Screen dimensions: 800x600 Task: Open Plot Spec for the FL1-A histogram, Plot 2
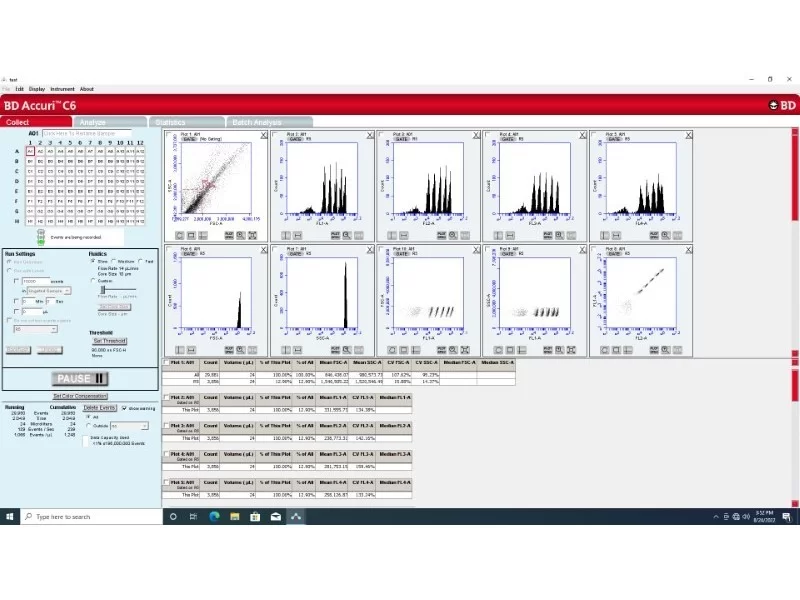(335, 235)
